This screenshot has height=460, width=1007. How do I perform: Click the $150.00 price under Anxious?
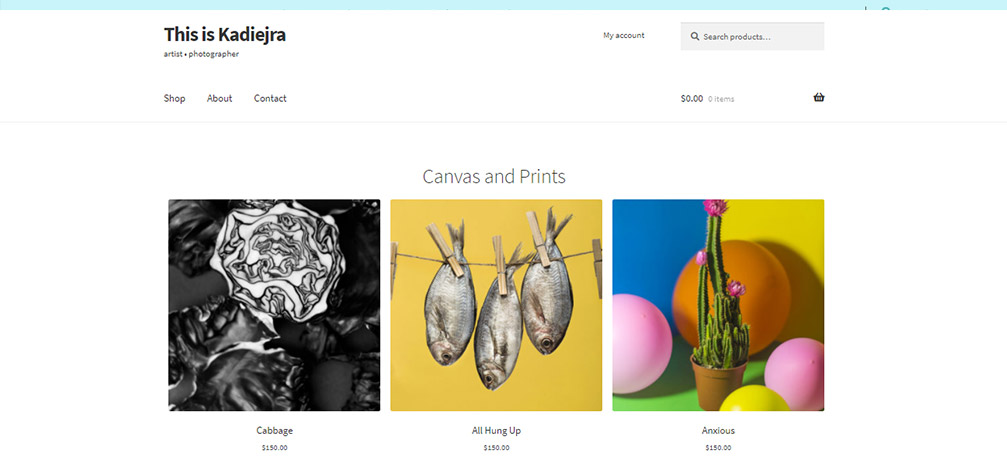tap(718, 448)
